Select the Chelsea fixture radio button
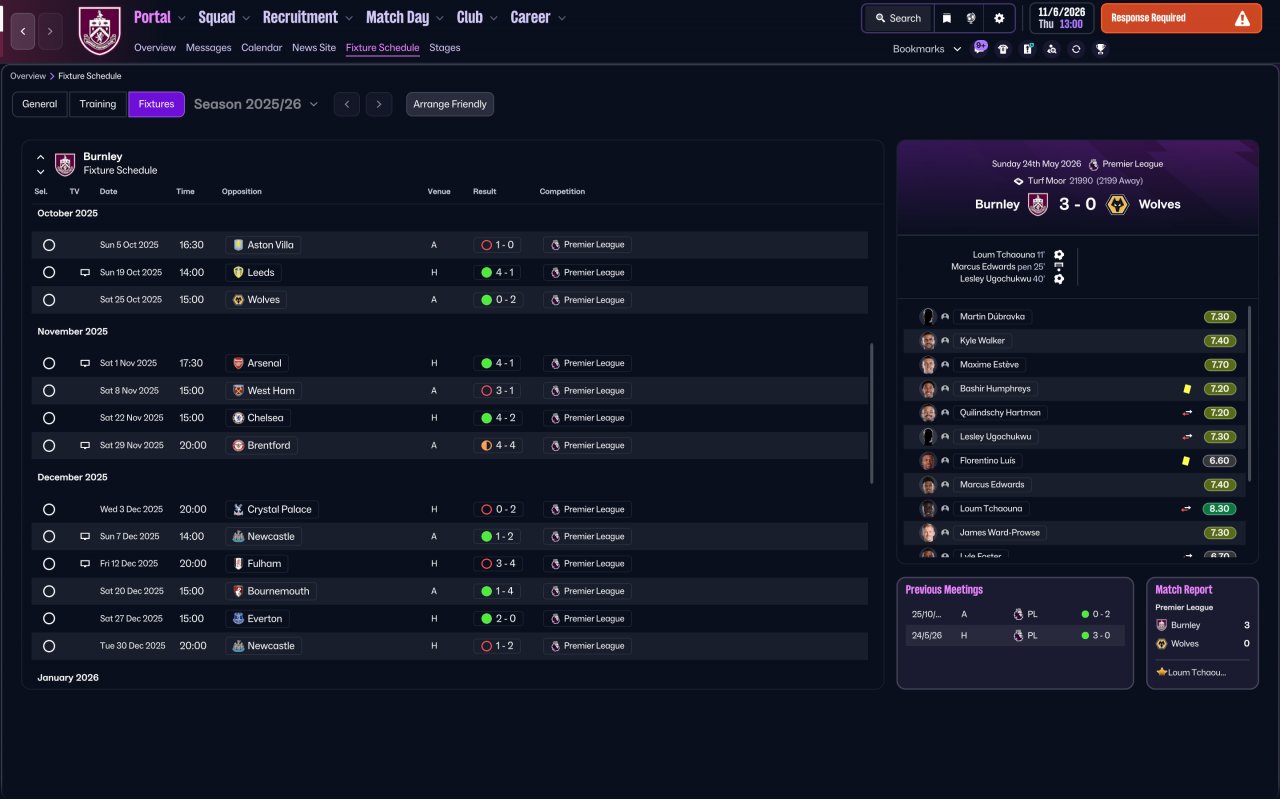The height and width of the screenshot is (799, 1280). [x=49, y=418]
